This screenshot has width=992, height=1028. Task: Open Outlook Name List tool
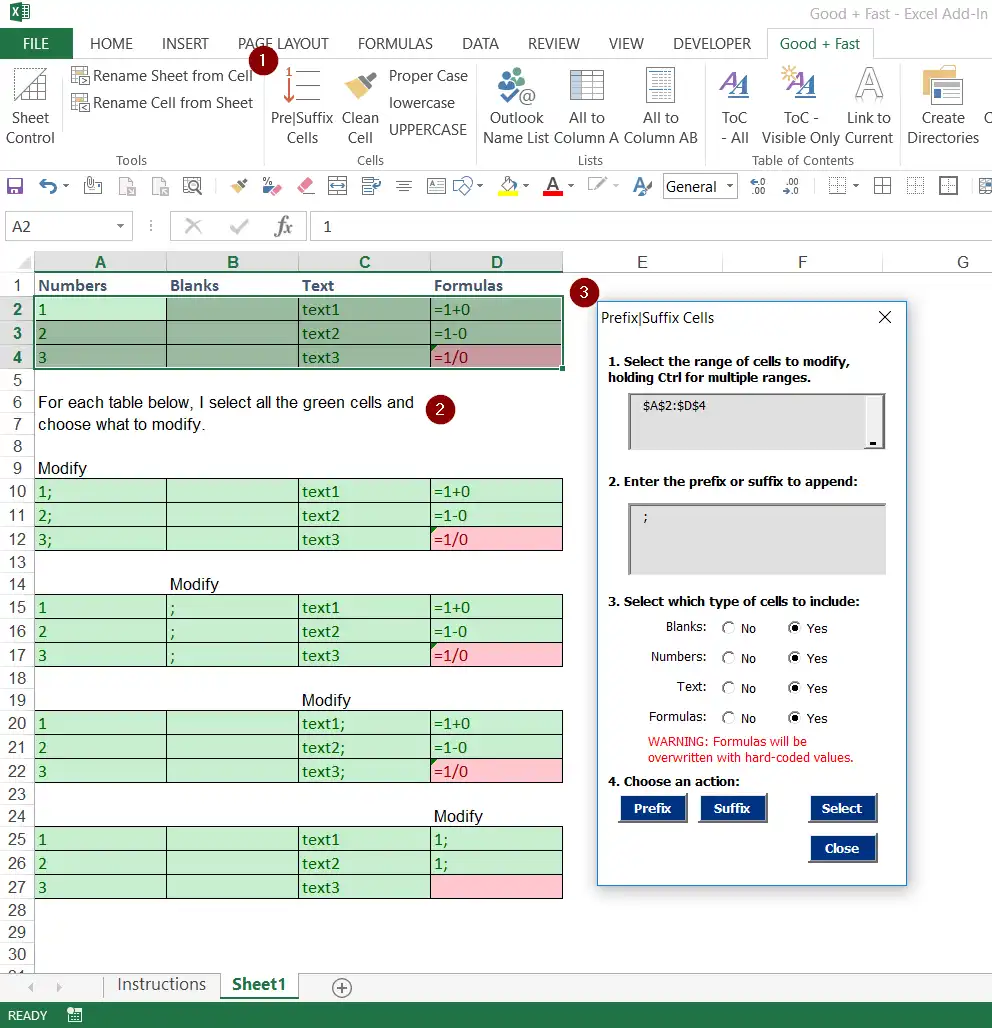pyautogui.click(x=517, y=105)
